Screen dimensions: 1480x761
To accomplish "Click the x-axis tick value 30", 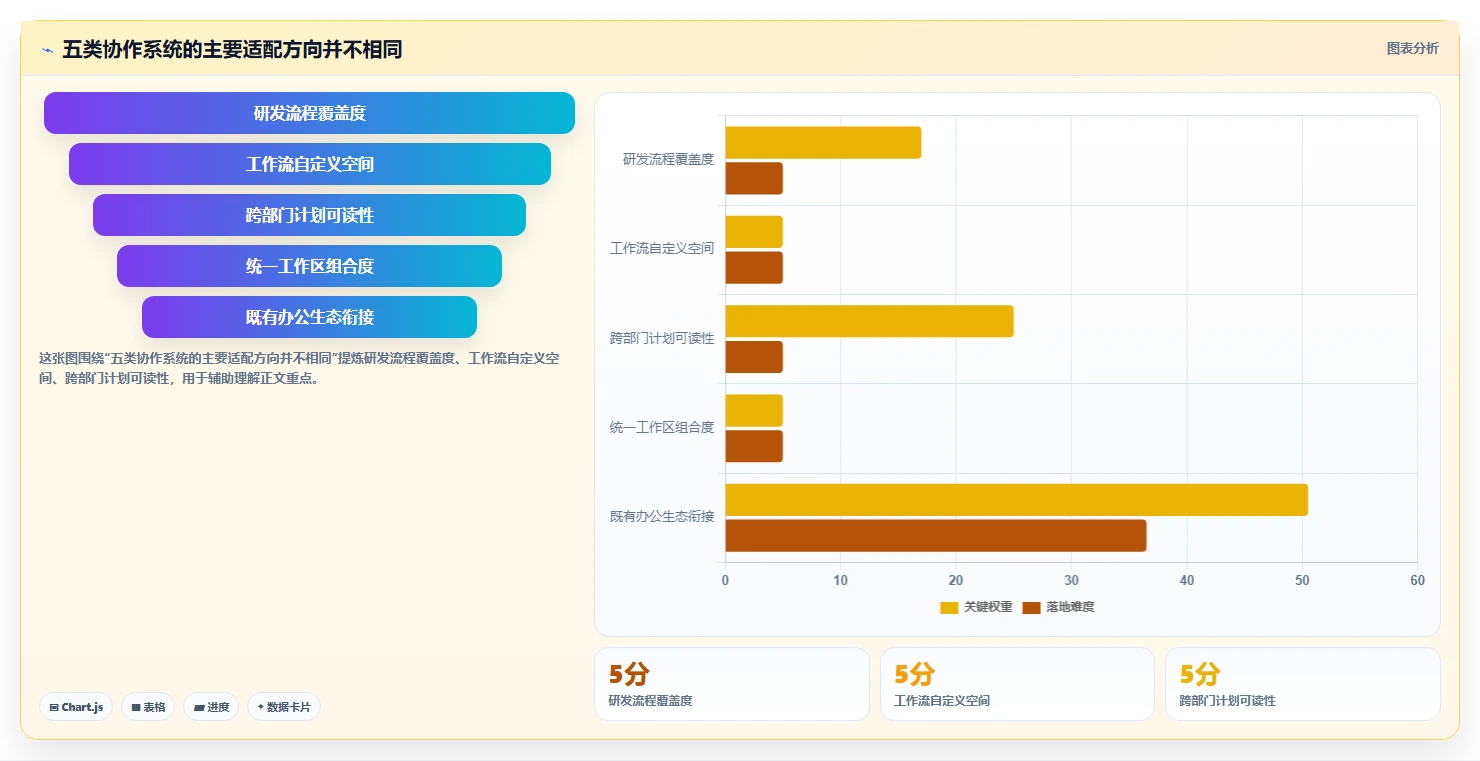I will coord(1071,580).
